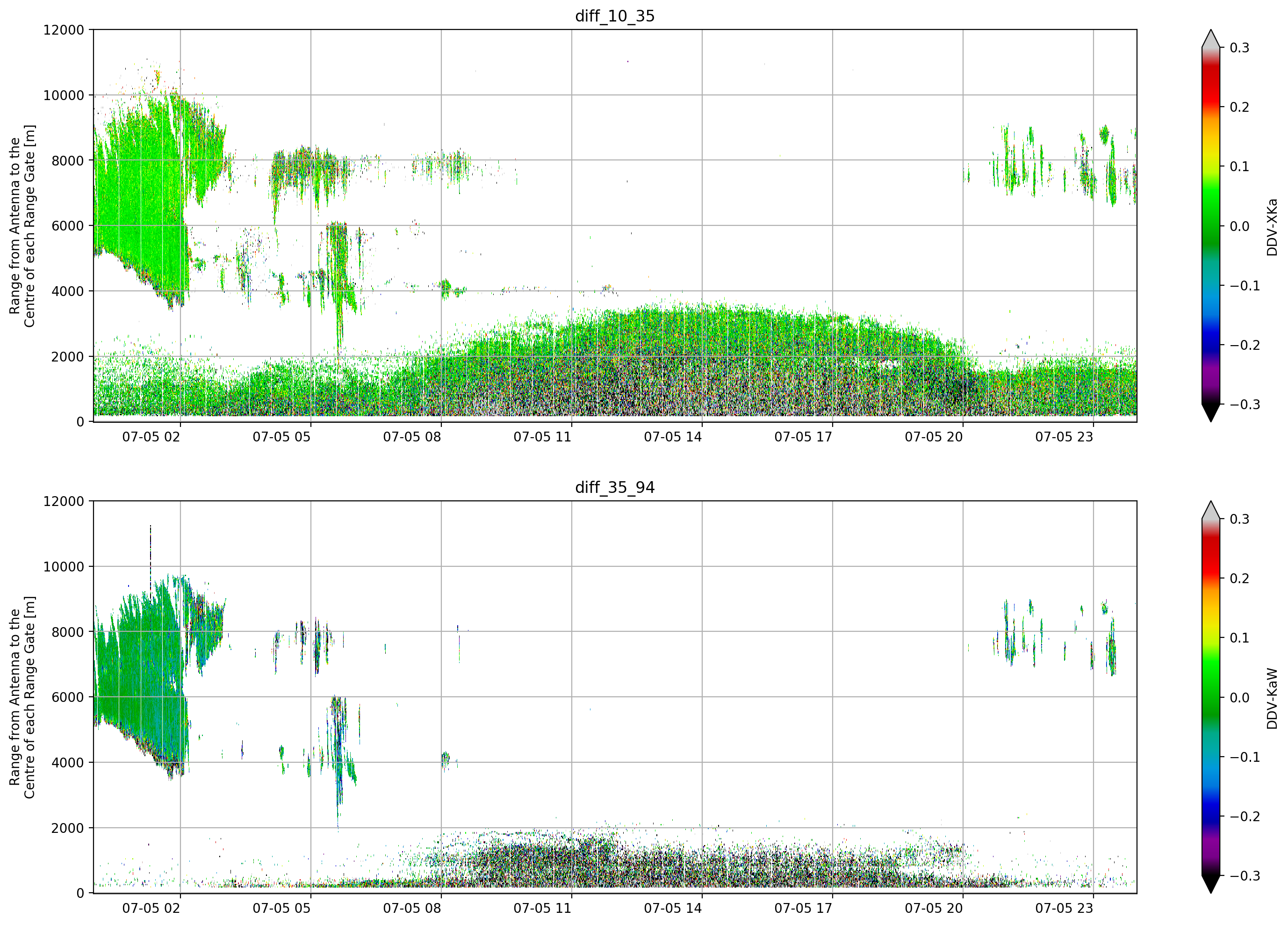
Task: Click the 07-05 17 x-tick under diff_10_35
Action: point(803,437)
